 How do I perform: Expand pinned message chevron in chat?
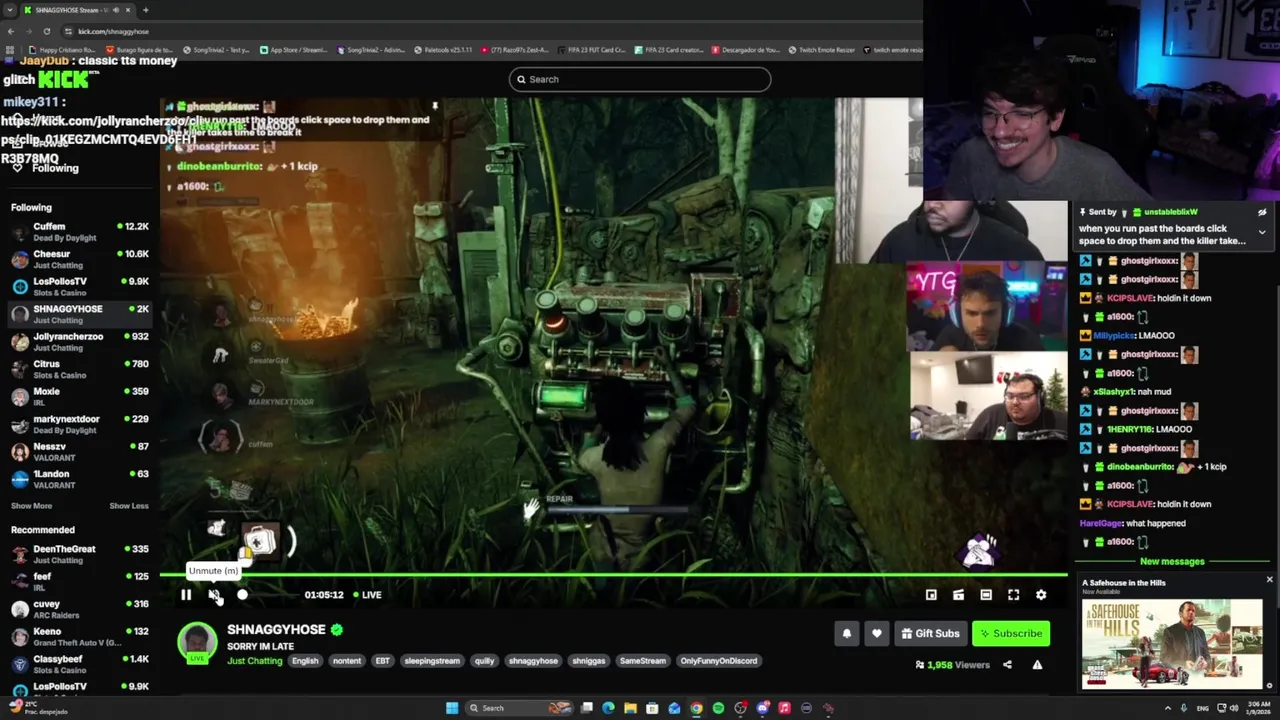point(1262,233)
